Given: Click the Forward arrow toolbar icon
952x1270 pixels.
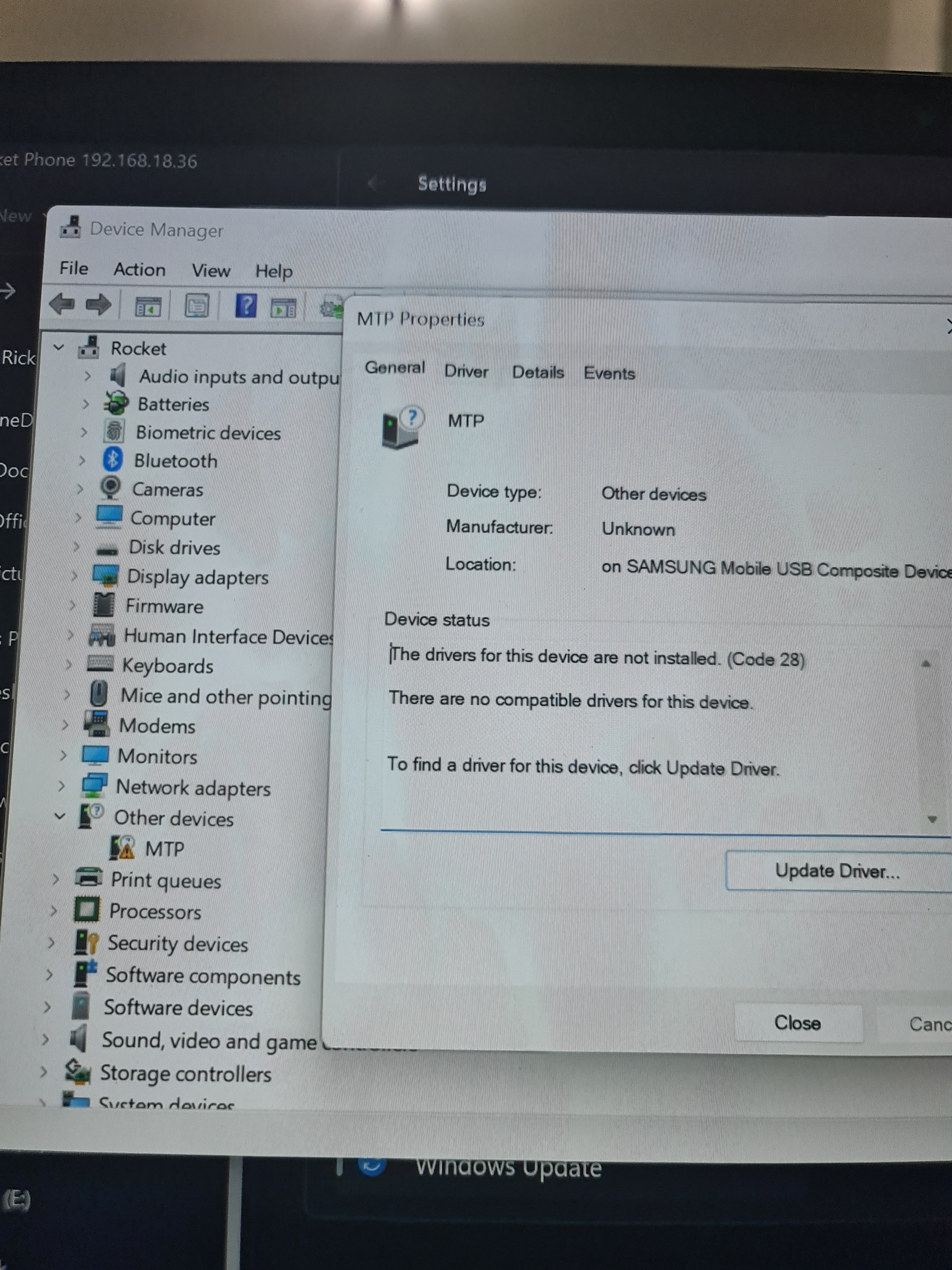Looking at the screenshot, I should [x=98, y=304].
